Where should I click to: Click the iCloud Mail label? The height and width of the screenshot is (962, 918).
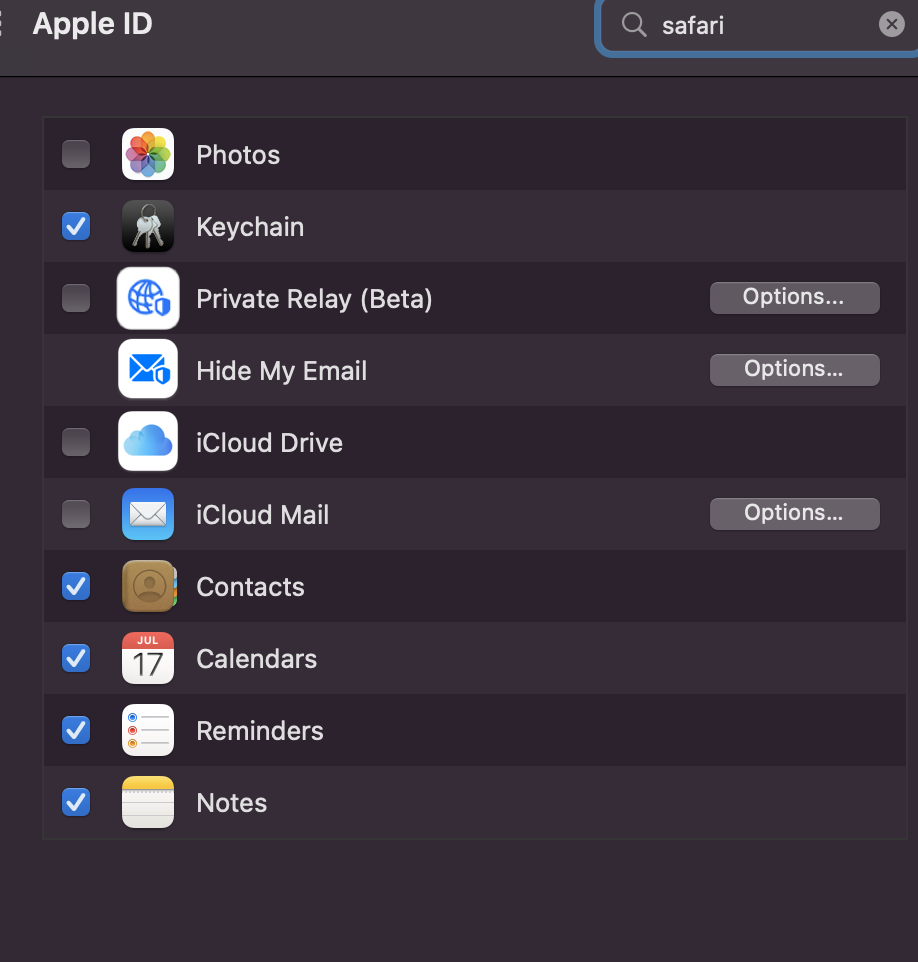(263, 515)
